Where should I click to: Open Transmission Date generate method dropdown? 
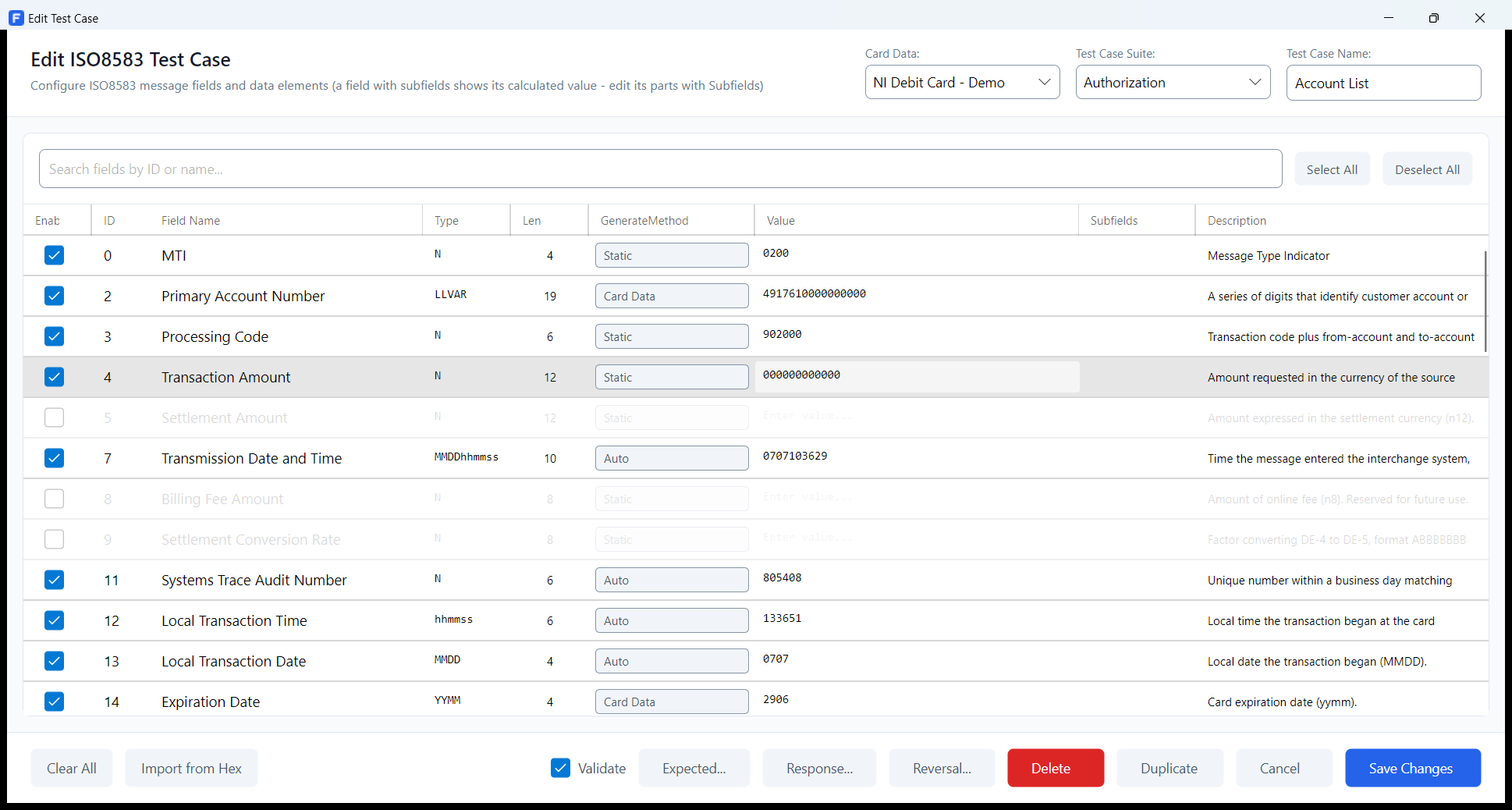pyautogui.click(x=672, y=458)
